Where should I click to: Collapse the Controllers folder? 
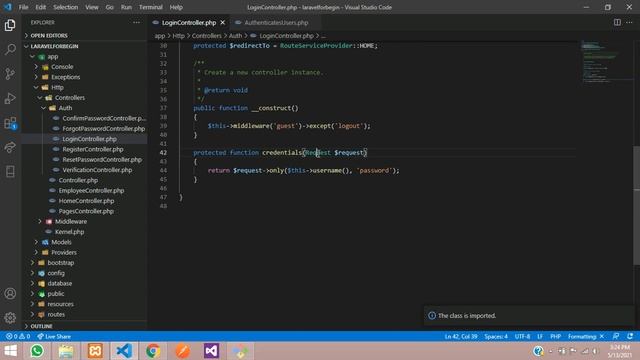(x=85, y=98)
